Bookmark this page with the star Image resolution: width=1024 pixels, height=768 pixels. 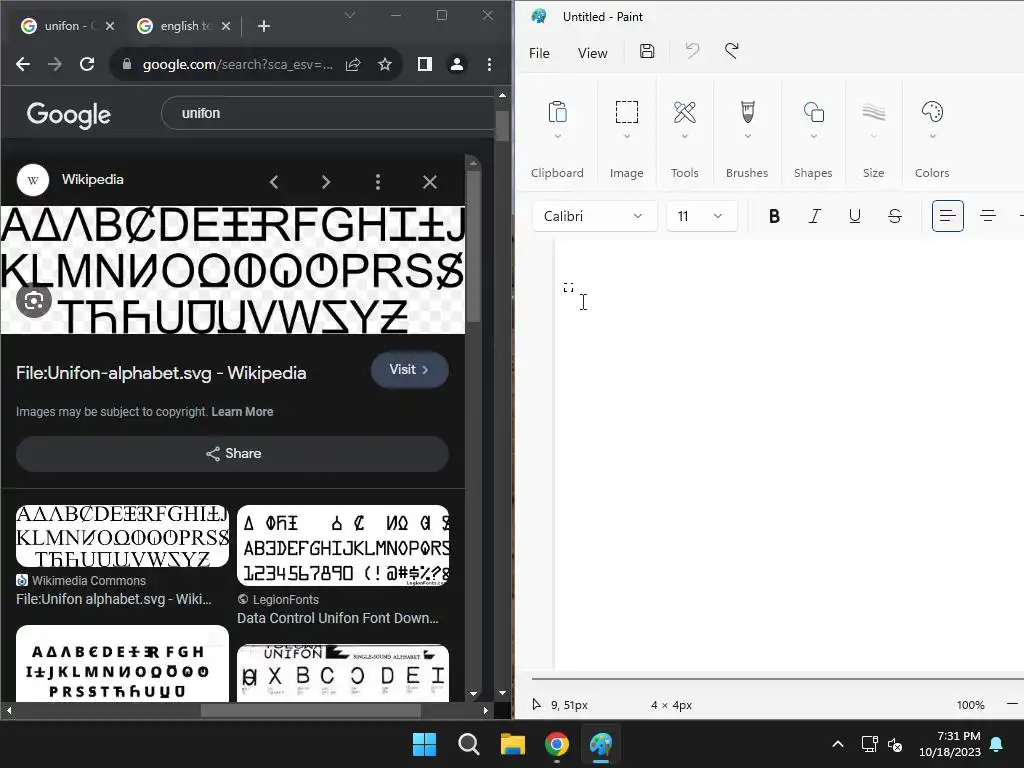tap(385, 64)
